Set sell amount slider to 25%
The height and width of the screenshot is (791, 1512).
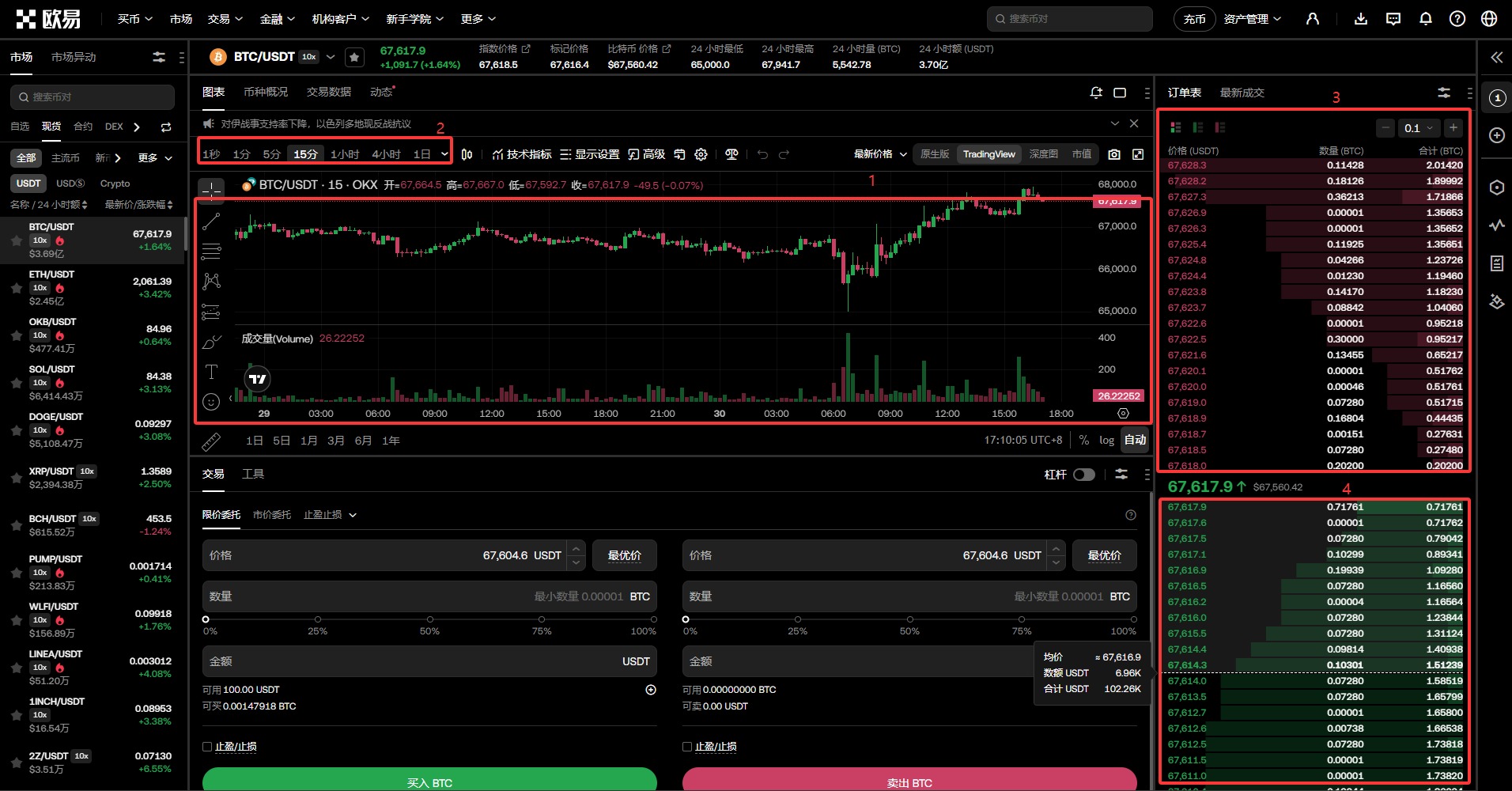(798, 619)
